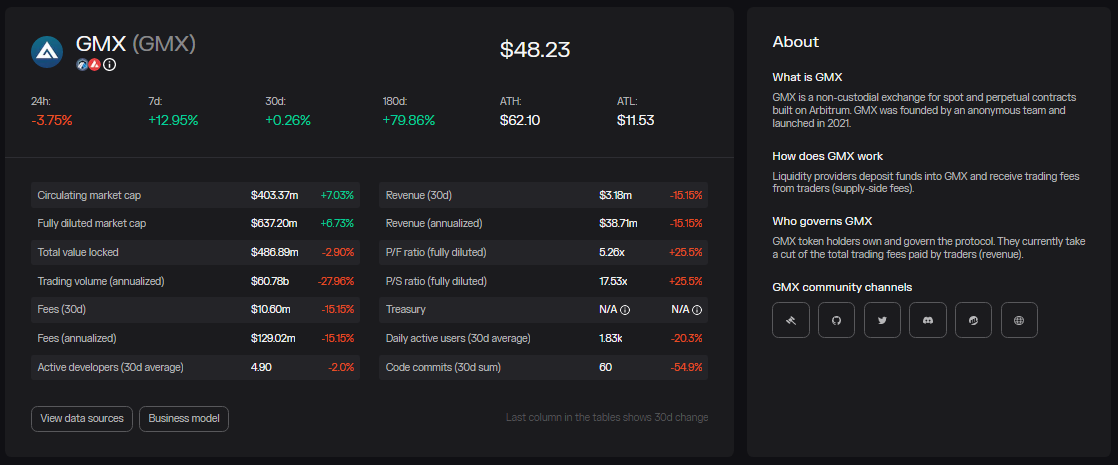Image resolution: width=1118 pixels, height=465 pixels.
Task: Click the Revenue (annualized) label
Action: click(434, 223)
